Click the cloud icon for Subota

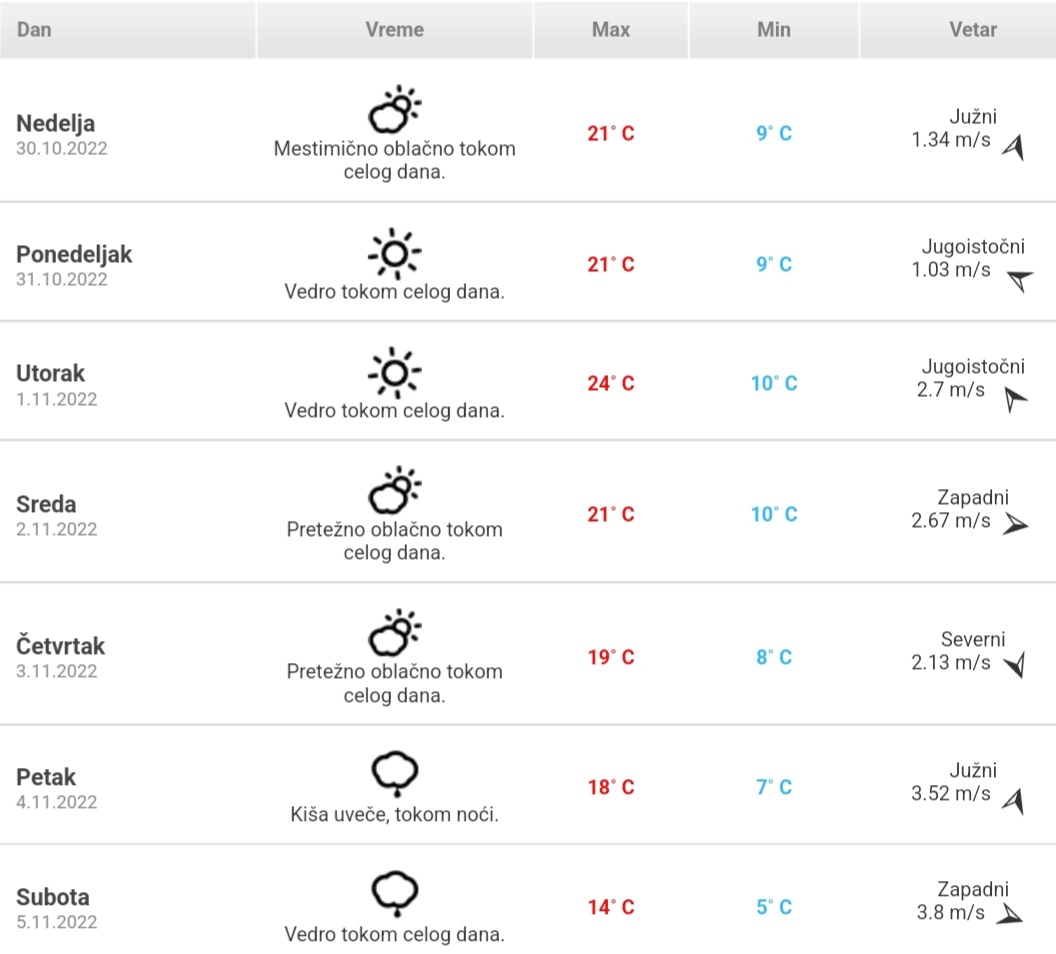click(395, 893)
